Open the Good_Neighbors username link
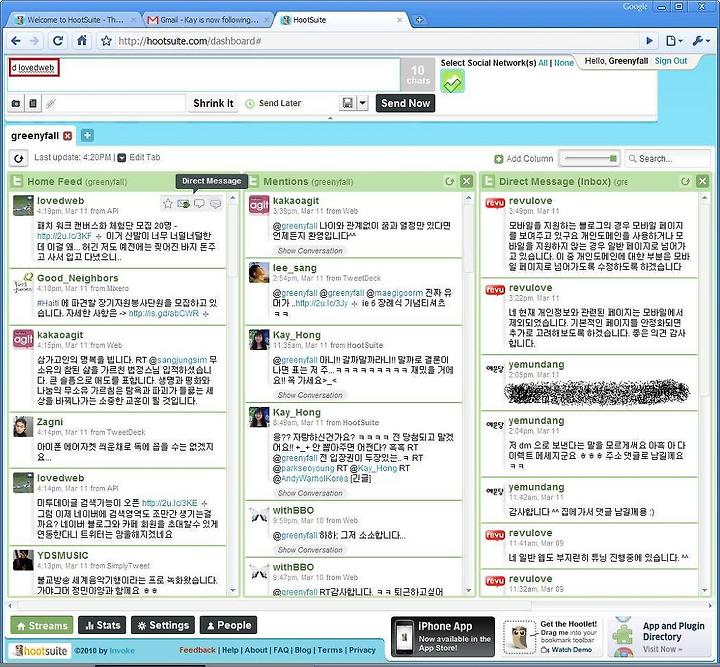Screen dimensions: 720x667 (78, 278)
